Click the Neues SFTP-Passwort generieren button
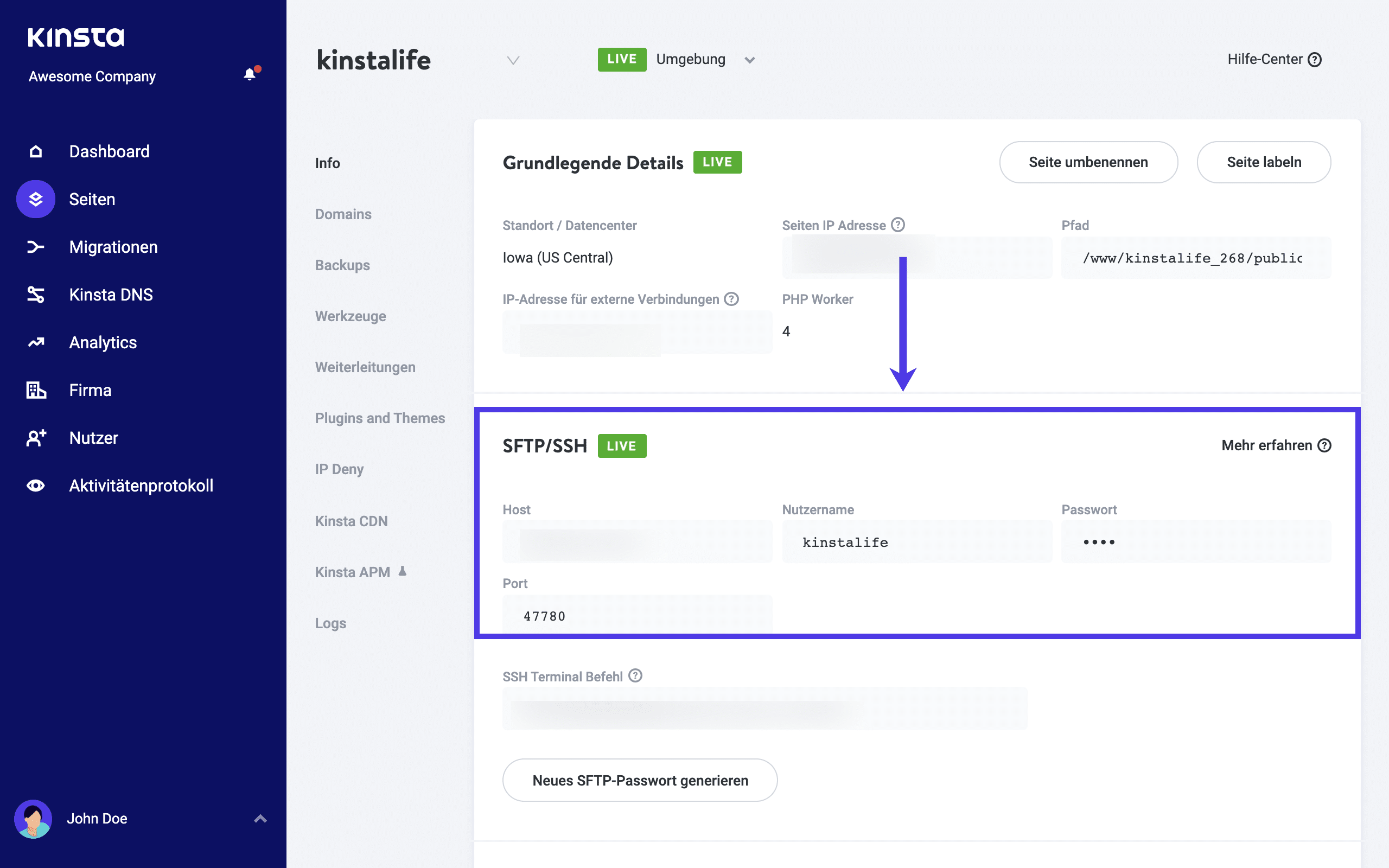 click(640, 780)
